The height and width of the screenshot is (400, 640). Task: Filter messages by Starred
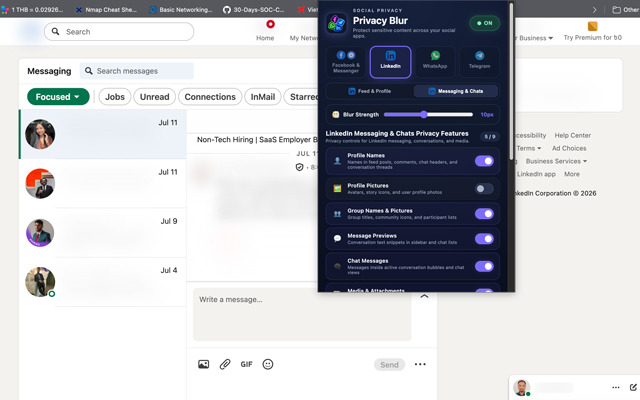point(302,97)
